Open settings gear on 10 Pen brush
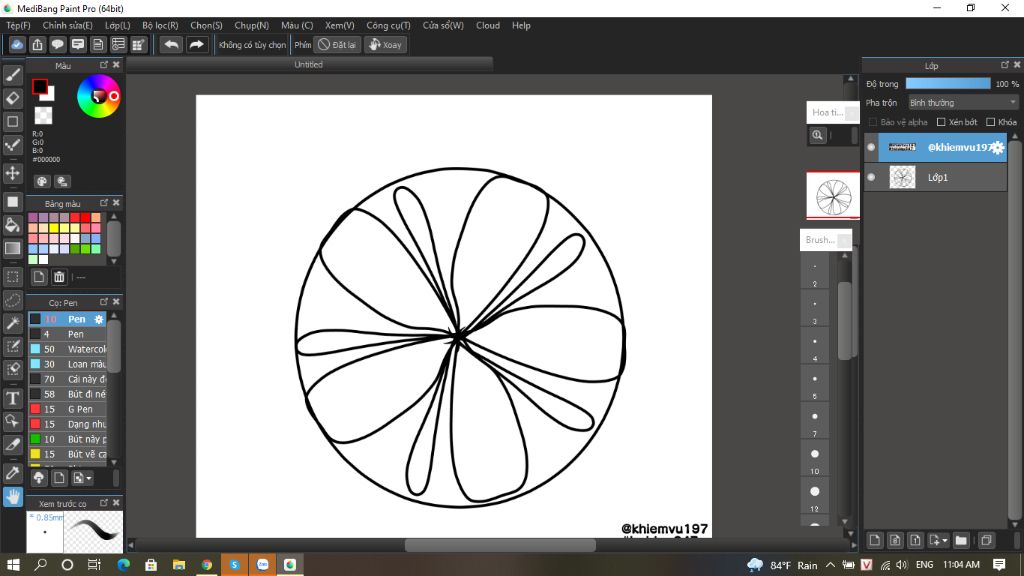Image resolution: width=1024 pixels, height=576 pixels. pos(99,319)
